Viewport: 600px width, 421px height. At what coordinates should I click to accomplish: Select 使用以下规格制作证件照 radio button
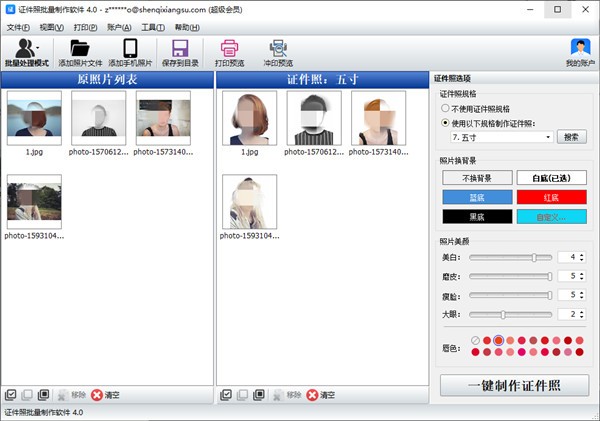point(445,123)
